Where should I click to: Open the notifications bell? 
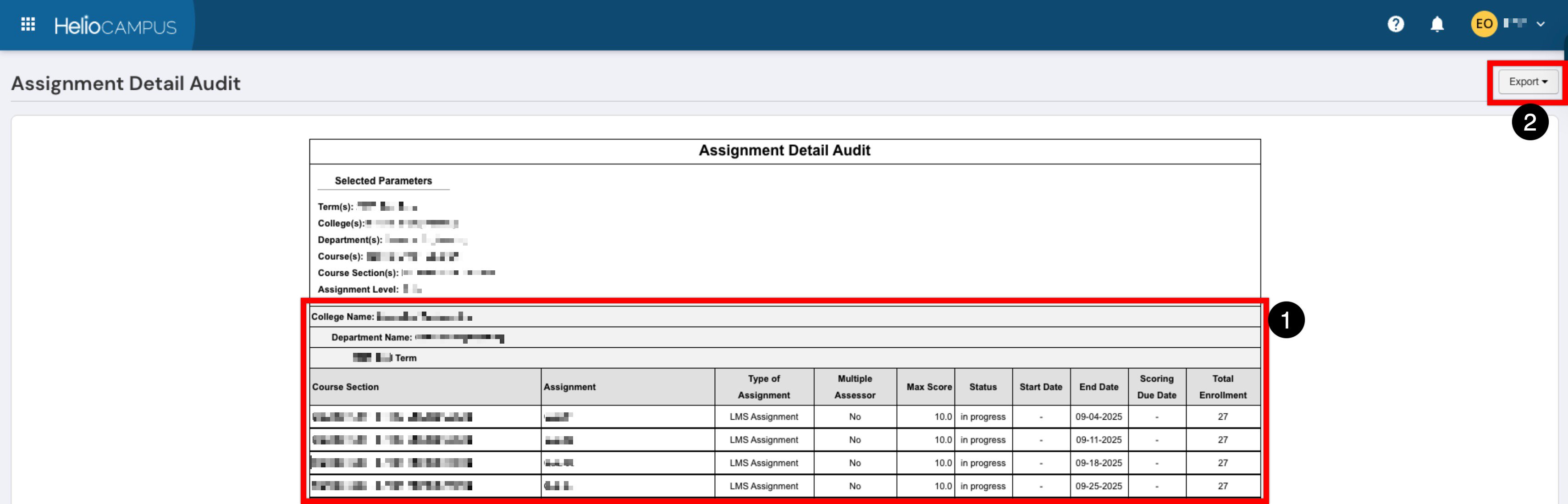pyautogui.click(x=1436, y=24)
